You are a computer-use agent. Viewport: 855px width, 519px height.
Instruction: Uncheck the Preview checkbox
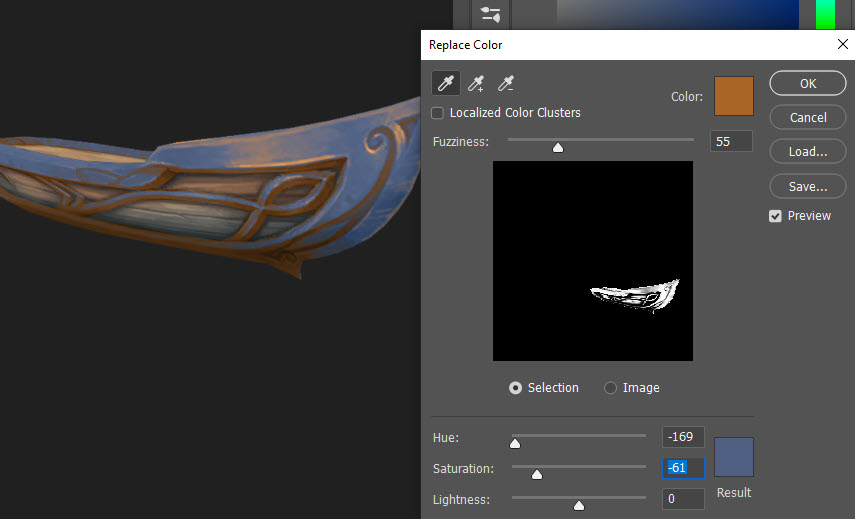(x=775, y=216)
